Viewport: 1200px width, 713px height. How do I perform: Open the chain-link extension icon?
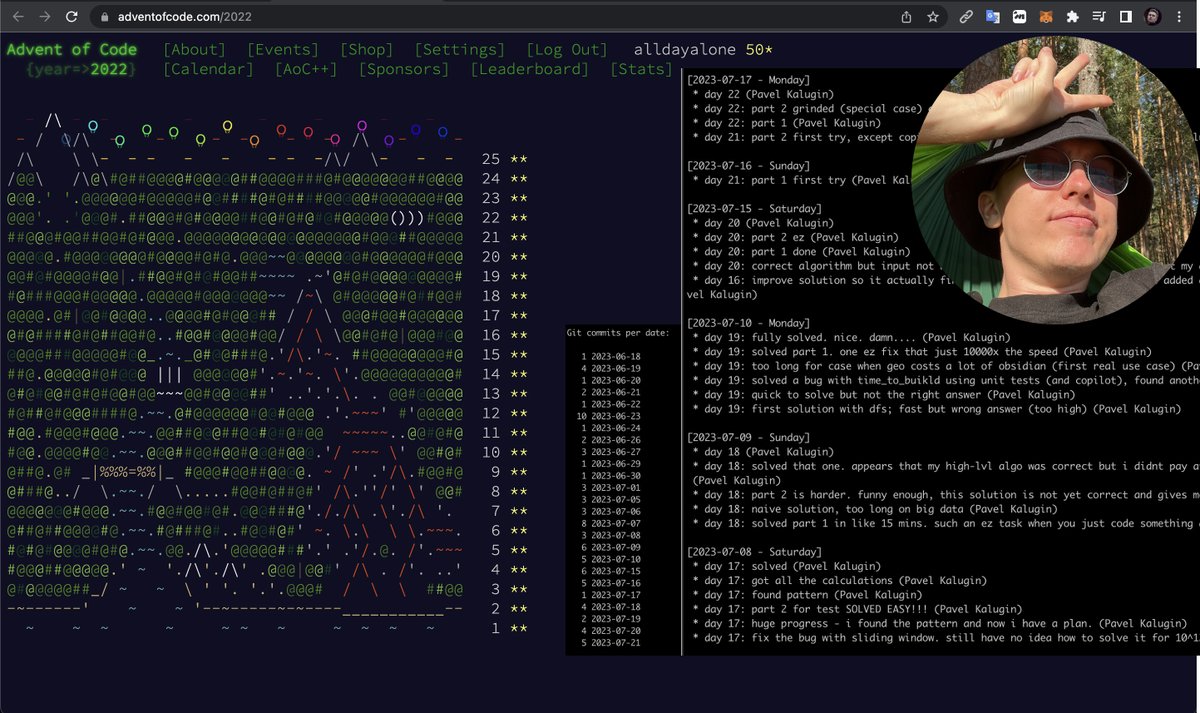966,17
